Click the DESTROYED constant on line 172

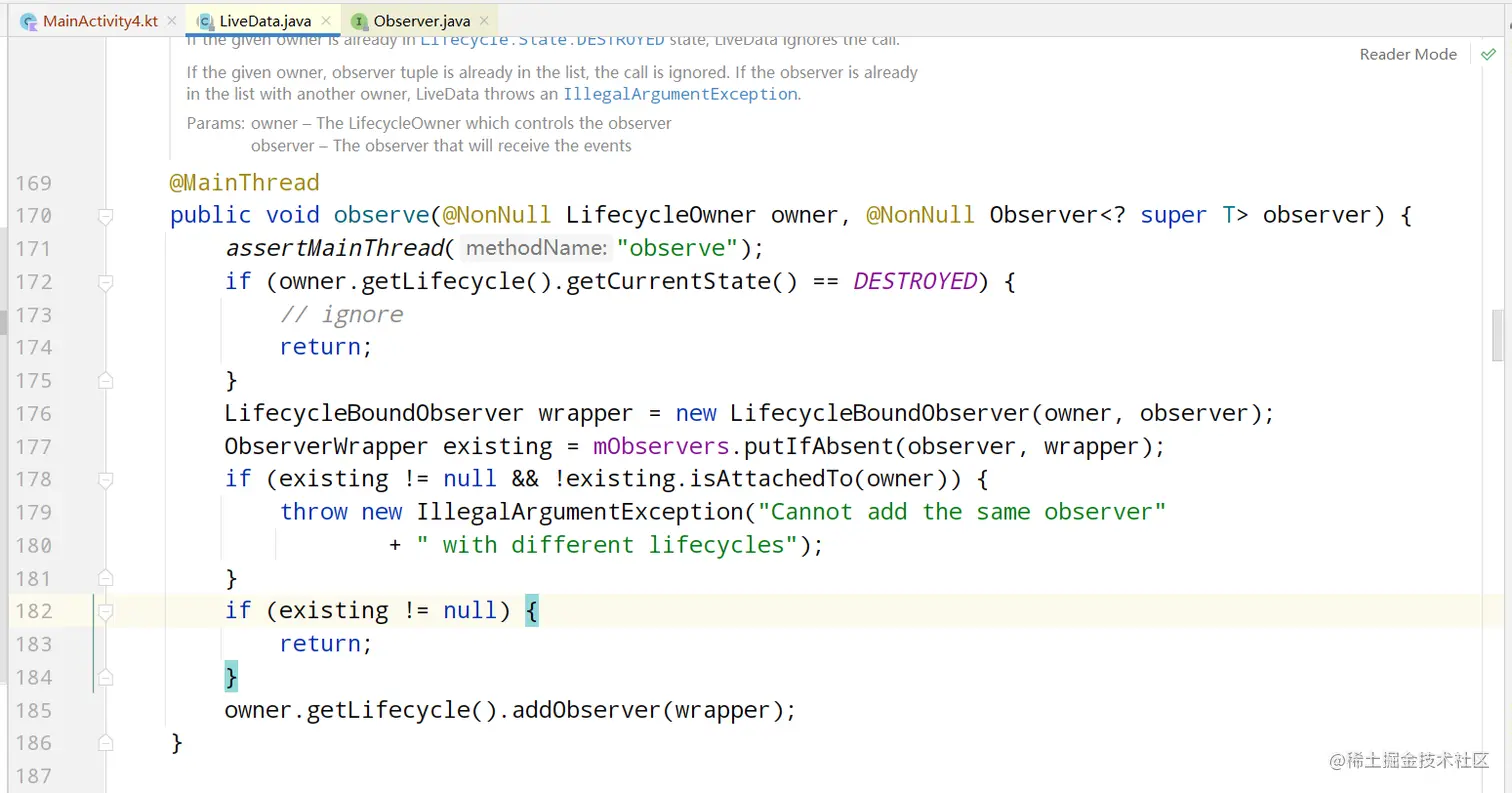915,281
